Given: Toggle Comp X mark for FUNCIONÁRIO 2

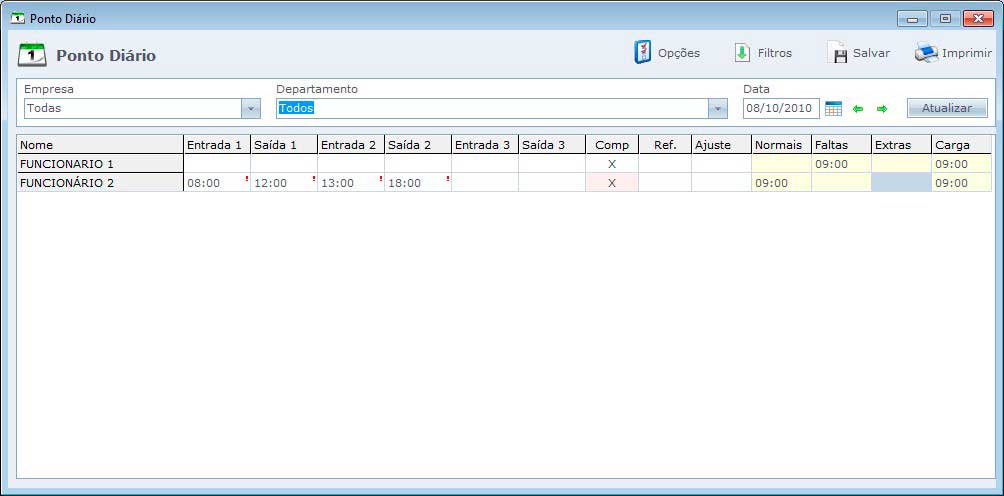Looking at the screenshot, I should tap(612, 183).
